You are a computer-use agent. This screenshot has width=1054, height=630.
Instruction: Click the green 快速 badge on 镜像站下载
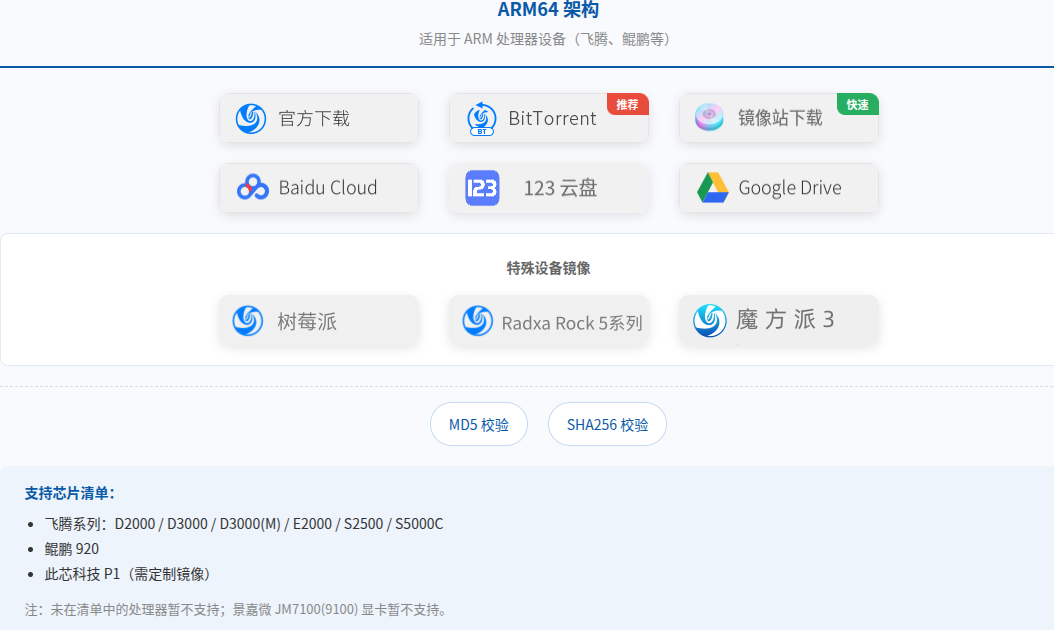(x=857, y=104)
